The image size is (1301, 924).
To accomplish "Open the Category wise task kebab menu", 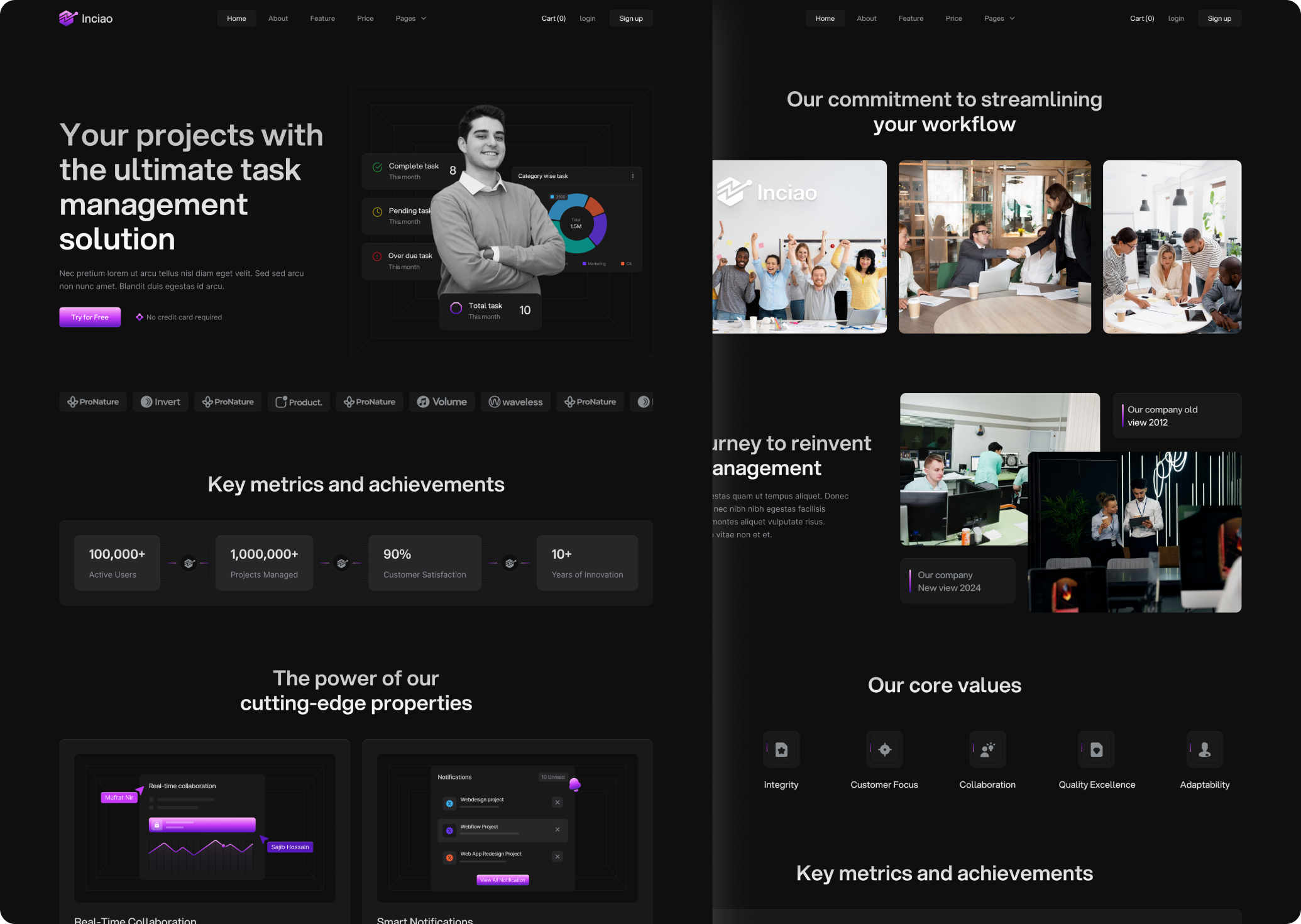I will click(632, 176).
